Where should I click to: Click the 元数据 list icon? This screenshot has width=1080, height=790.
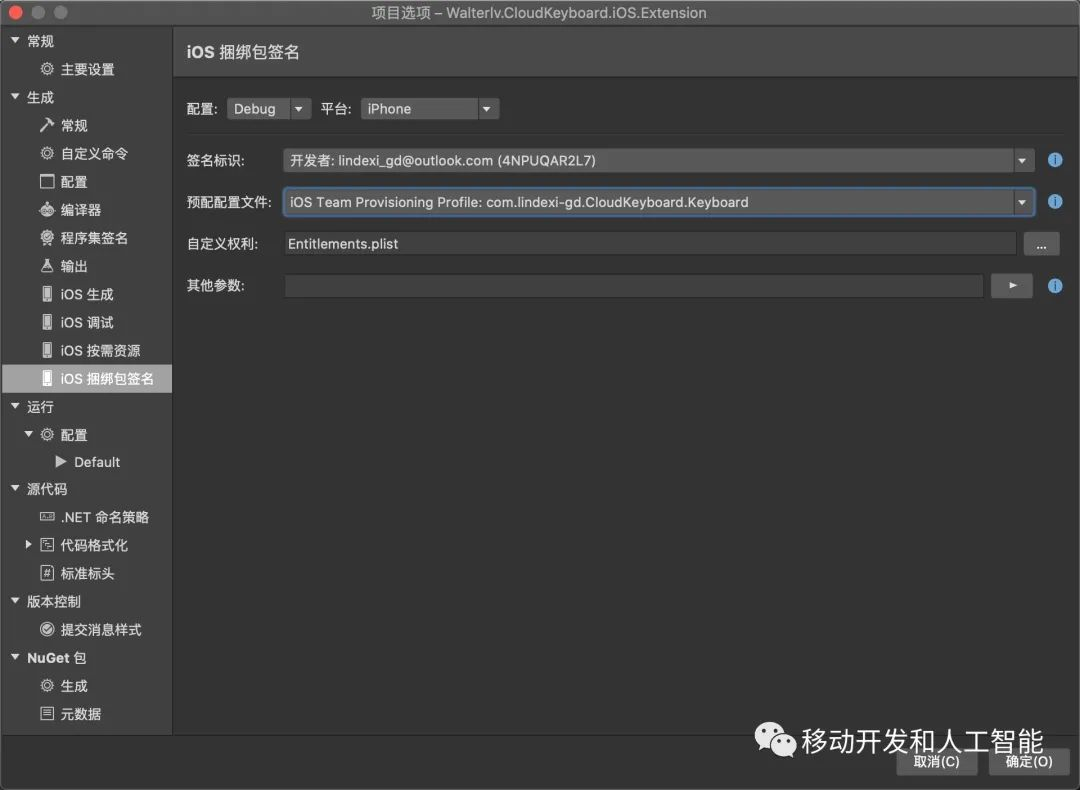(x=47, y=714)
